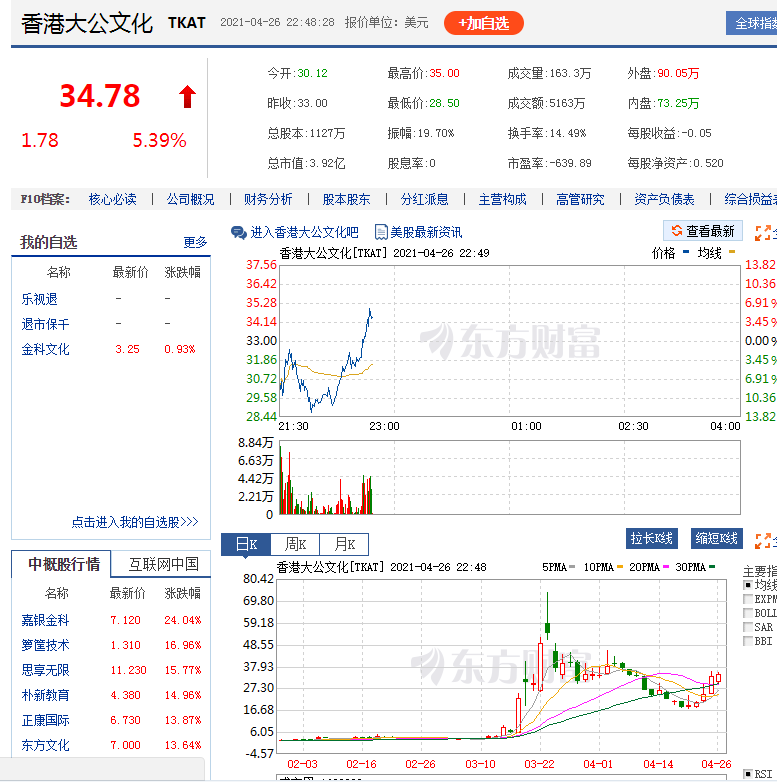This screenshot has width=777, height=782.
Task: Open the 高管研究 link
Action: (580, 199)
